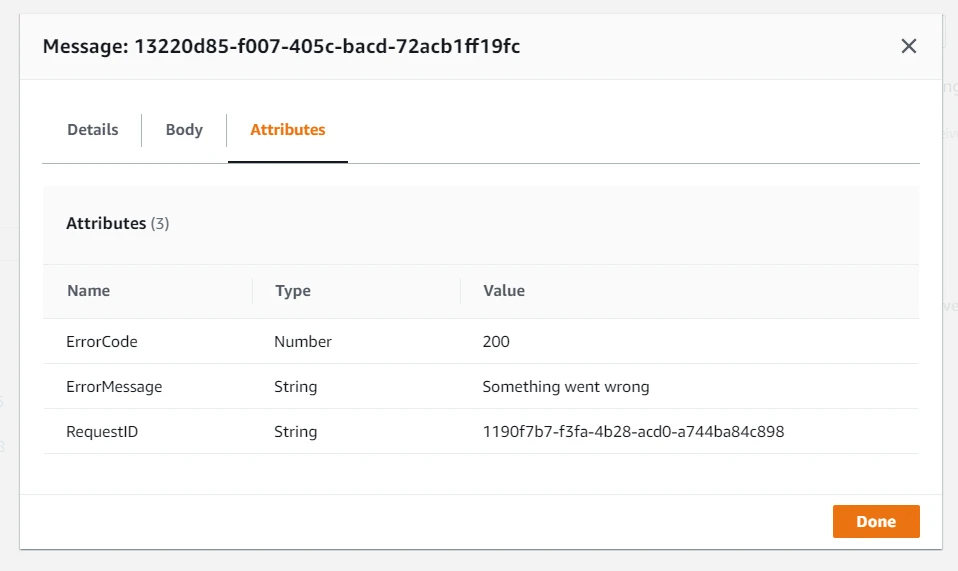Click the ErrorCode value 200
Image resolution: width=958 pixels, height=571 pixels.
coord(496,342)
